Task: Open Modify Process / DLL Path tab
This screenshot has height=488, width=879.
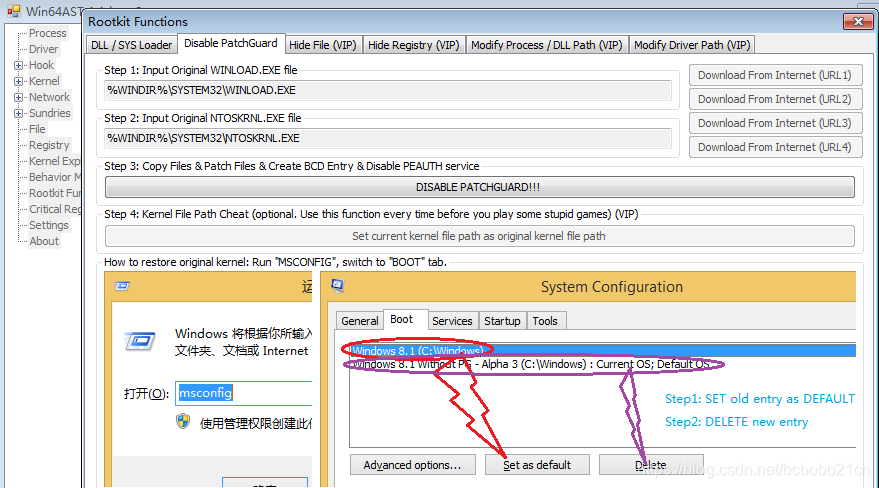Action: click(x=547, y=45)
